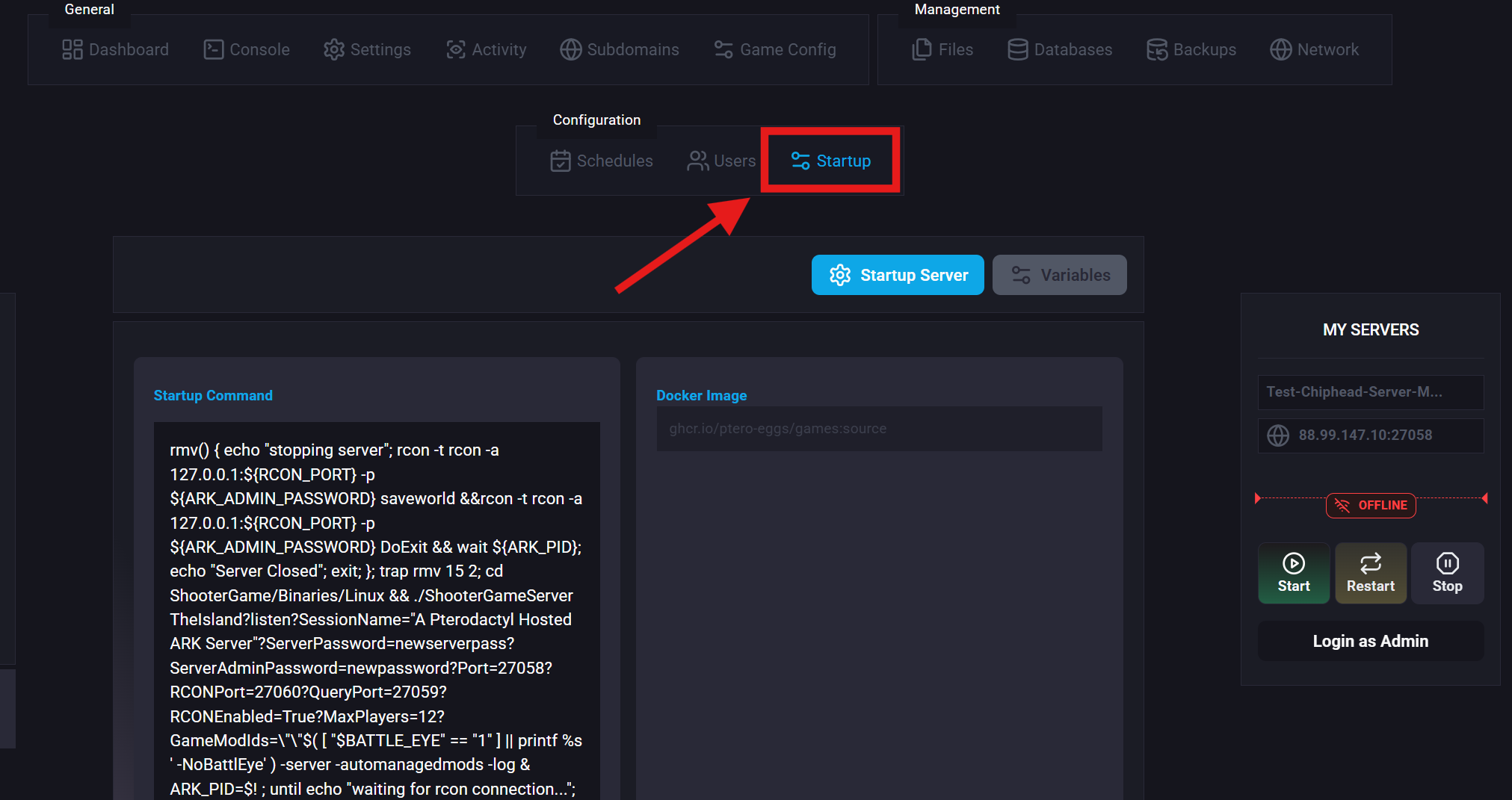Open the Subdomains page
The width and height of the screenshot is (1512, 800).
pos(620,49)
